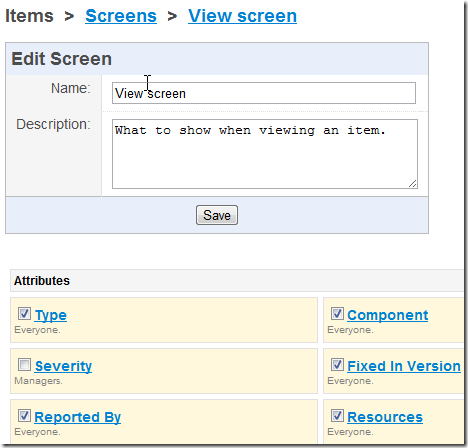Toggle the Fixed In Version checkbox
Screen dimensions: 468x448
pos(337,364)
